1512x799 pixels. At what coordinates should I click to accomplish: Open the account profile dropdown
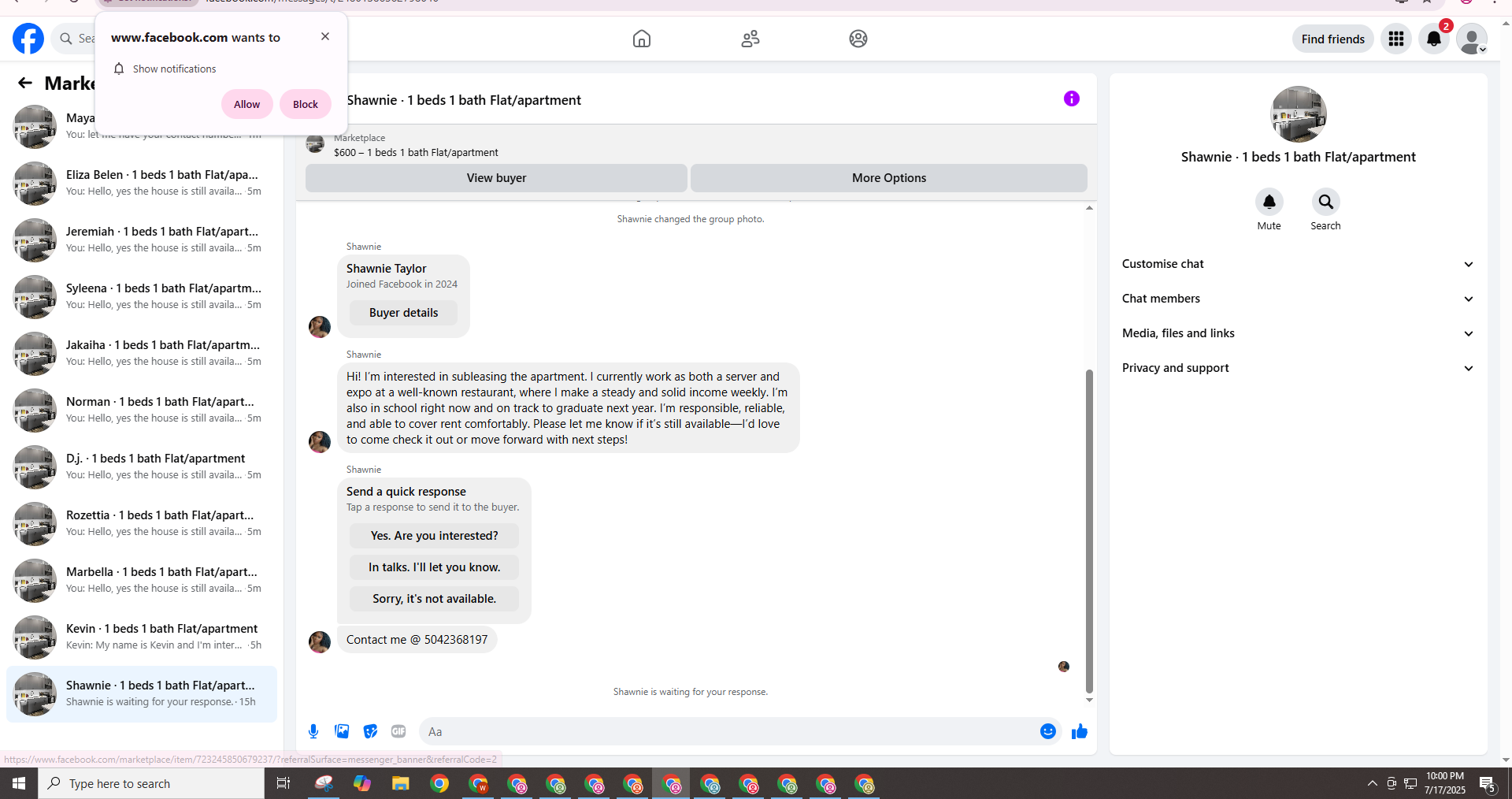[x=1472, y=39]
